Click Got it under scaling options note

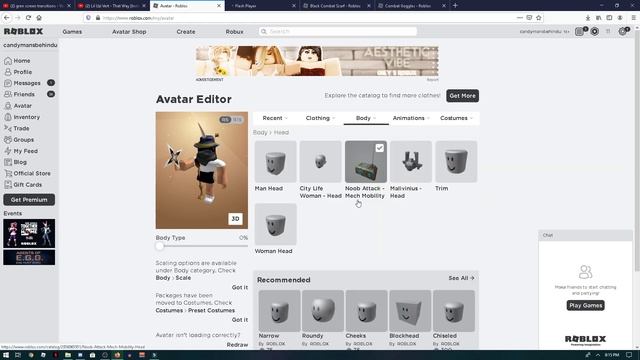pos(240,287)
